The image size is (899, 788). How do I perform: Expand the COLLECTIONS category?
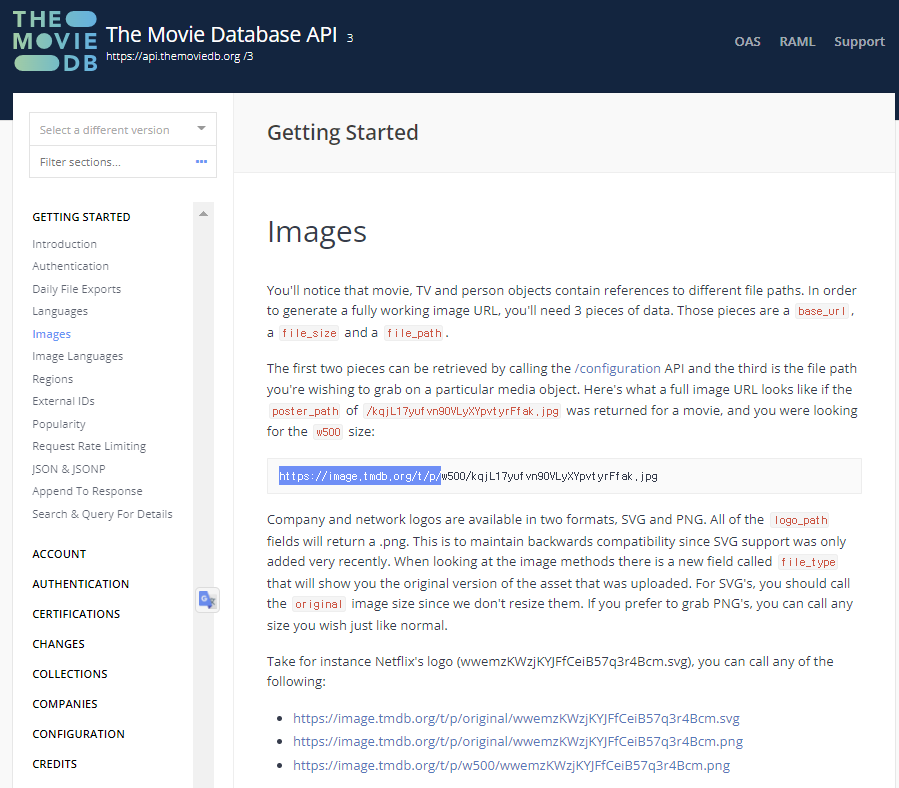tap(70, 674)
